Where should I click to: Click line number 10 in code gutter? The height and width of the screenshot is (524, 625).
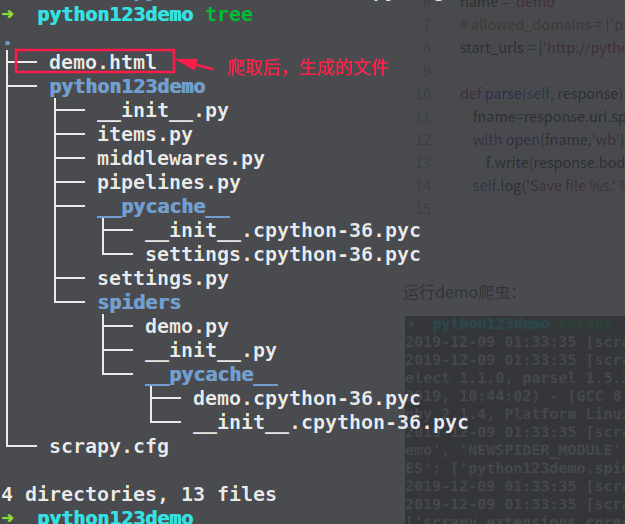click(x=423, y=94)
